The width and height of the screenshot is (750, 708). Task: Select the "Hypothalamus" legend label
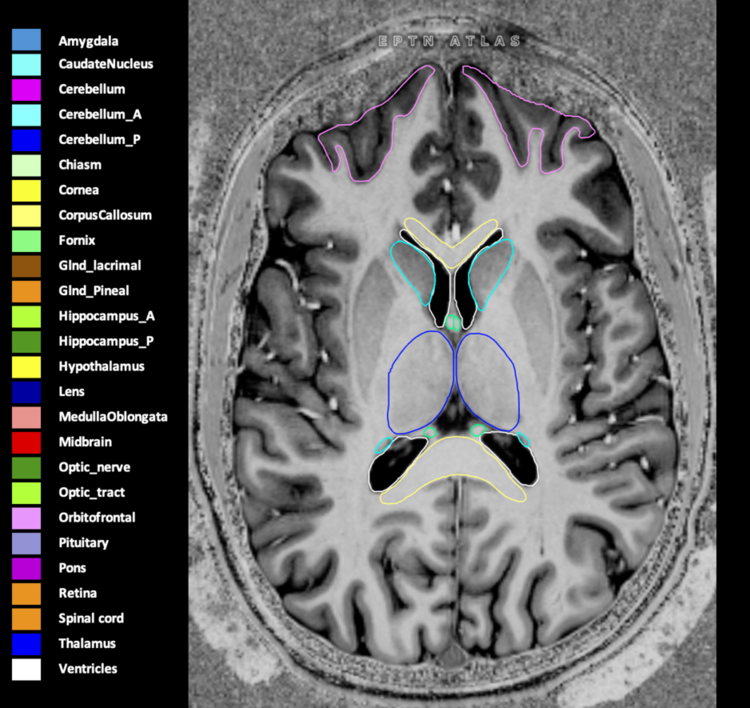(x=101, y=367)
